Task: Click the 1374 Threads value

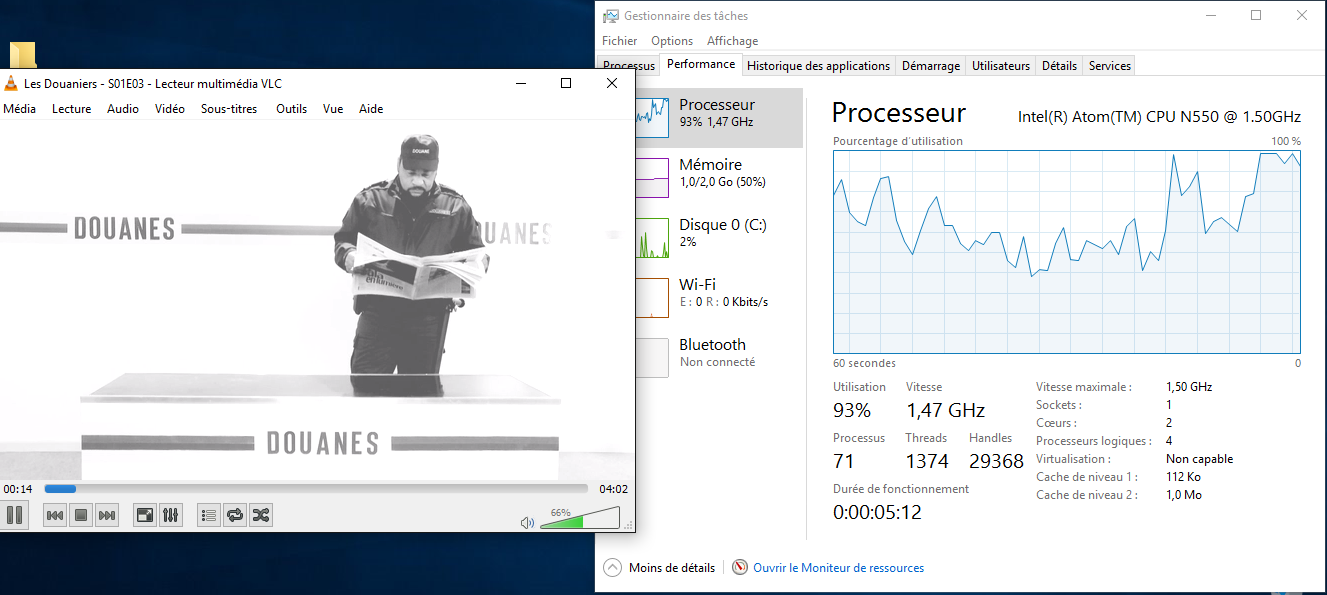Action: (x=927, y=461)
